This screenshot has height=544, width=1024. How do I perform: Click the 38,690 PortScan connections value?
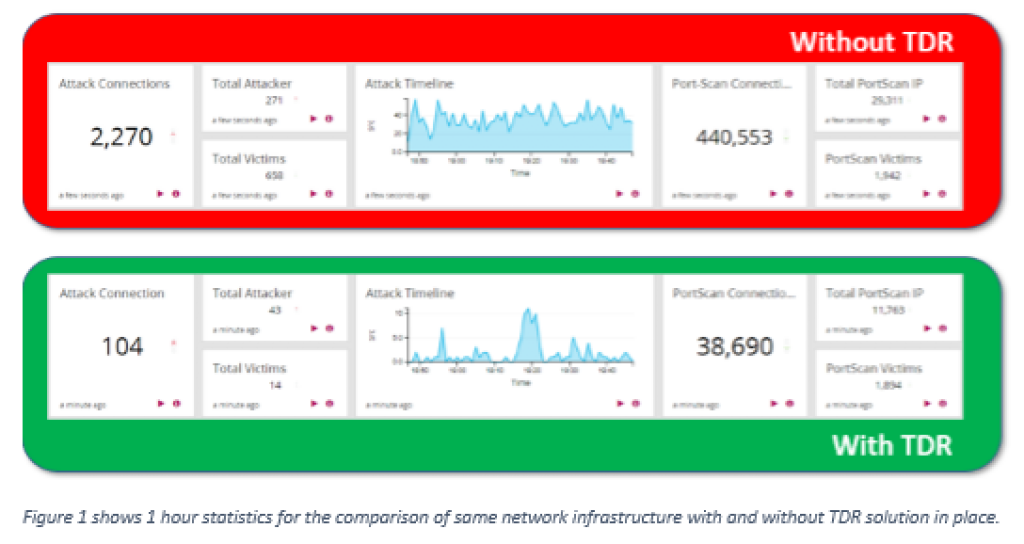[x=735, y=346]
